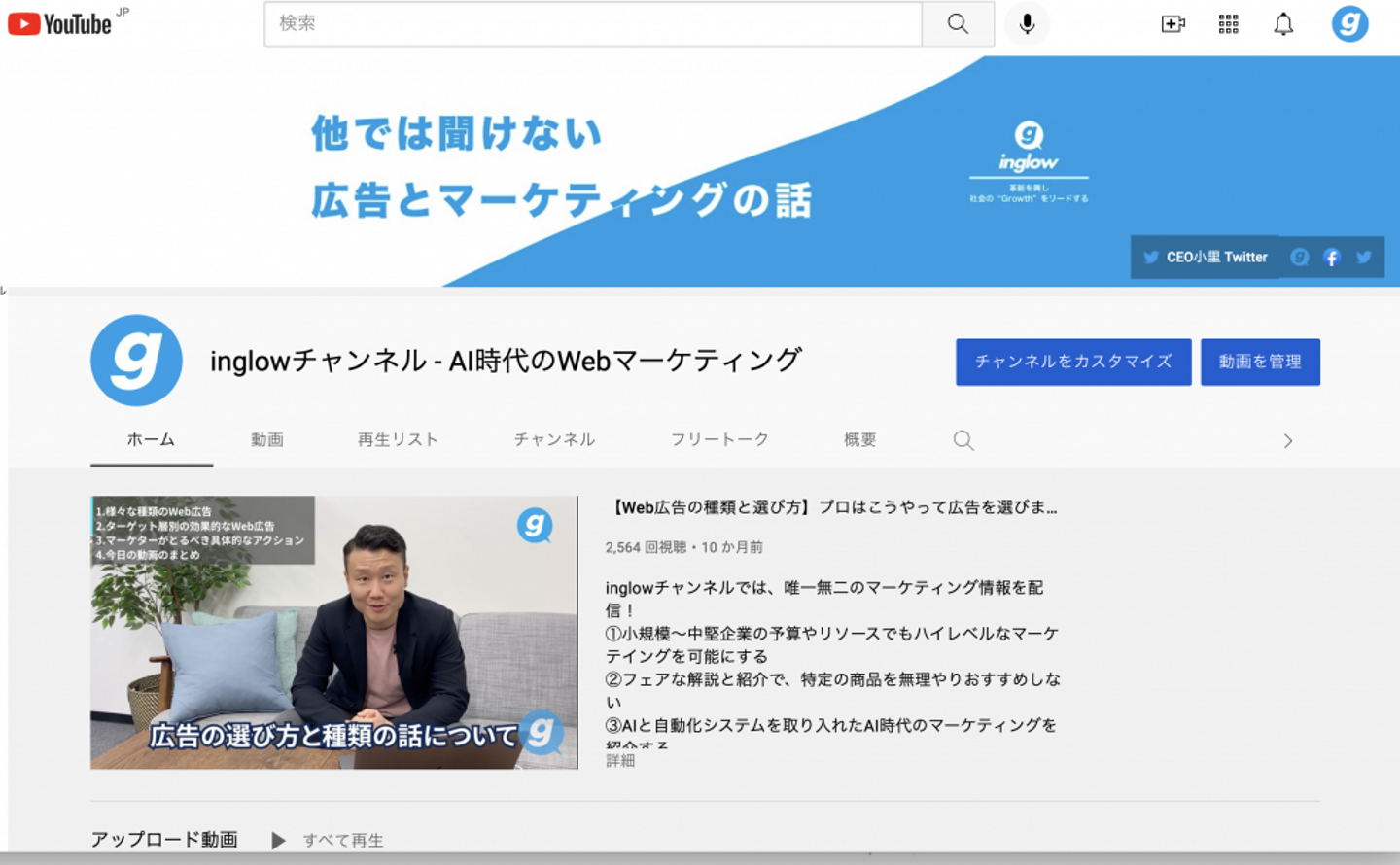Open the 再生リスト tab
Screen dimensions: 1400x865
tap(398, 440)
